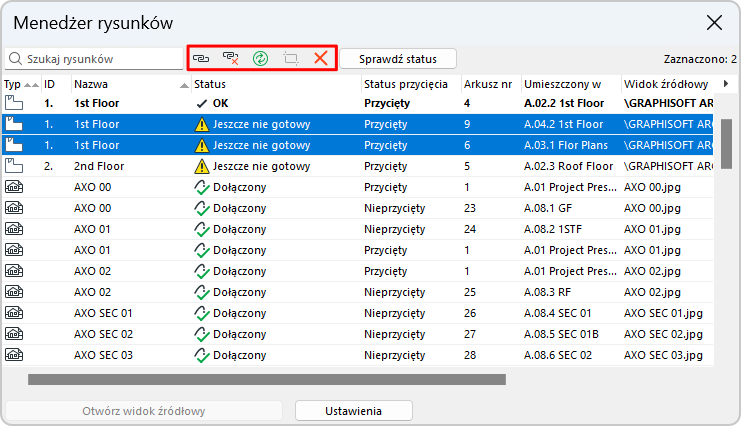Click the Arkusz nr column header
The image size is (741, 426).
coord(488,84)
